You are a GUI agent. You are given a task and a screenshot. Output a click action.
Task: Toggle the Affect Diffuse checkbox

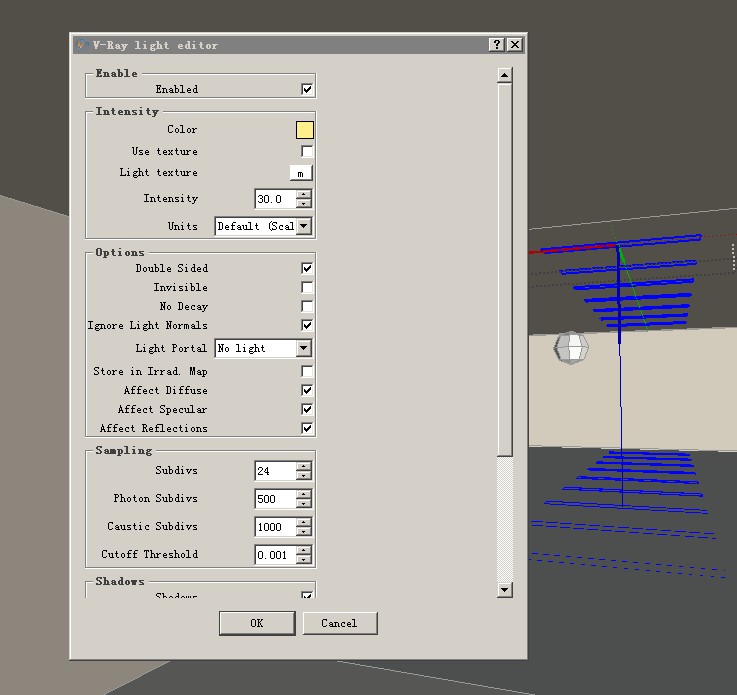tap(307, 390)
